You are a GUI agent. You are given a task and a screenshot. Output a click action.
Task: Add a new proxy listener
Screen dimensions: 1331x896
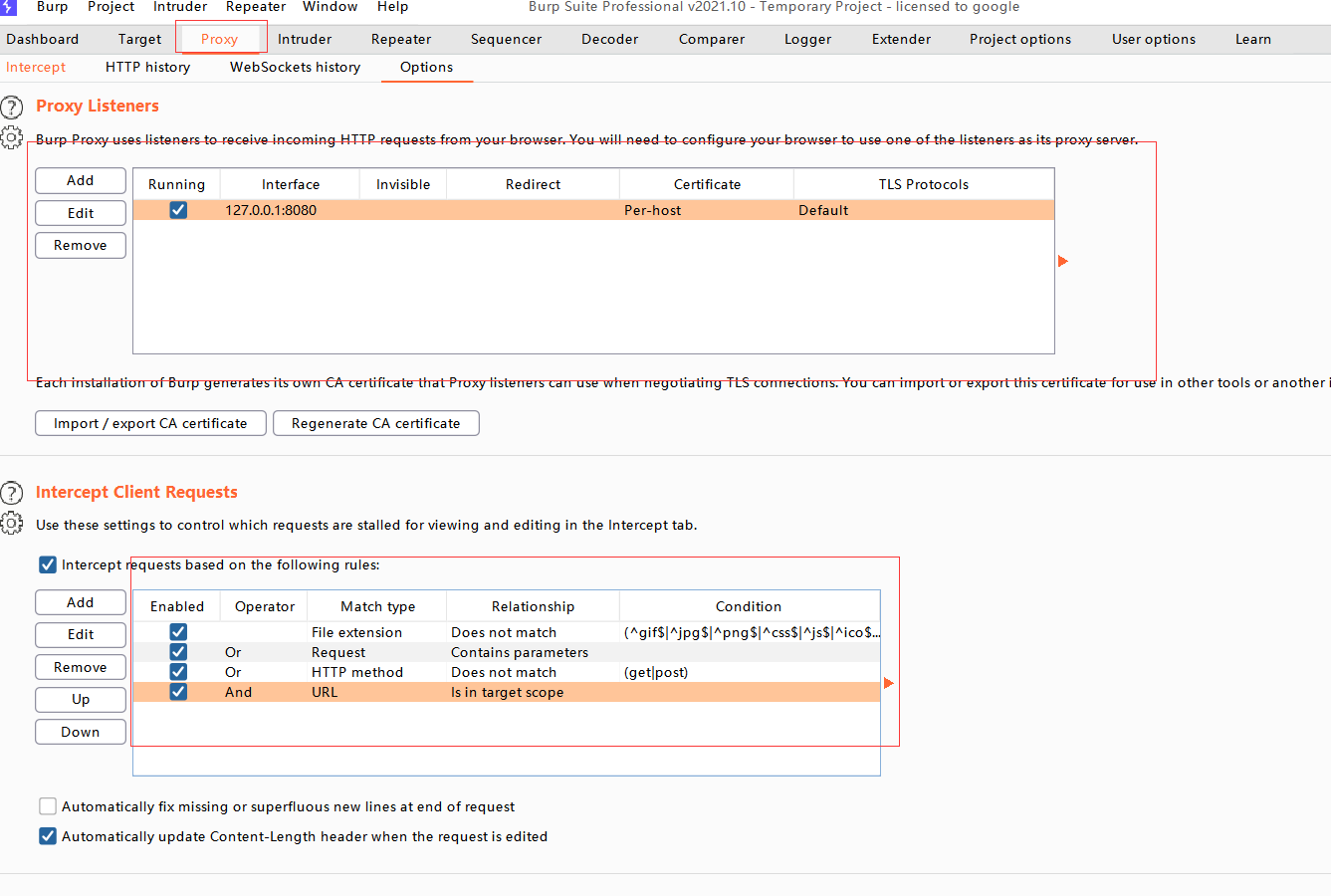(81, 180)
